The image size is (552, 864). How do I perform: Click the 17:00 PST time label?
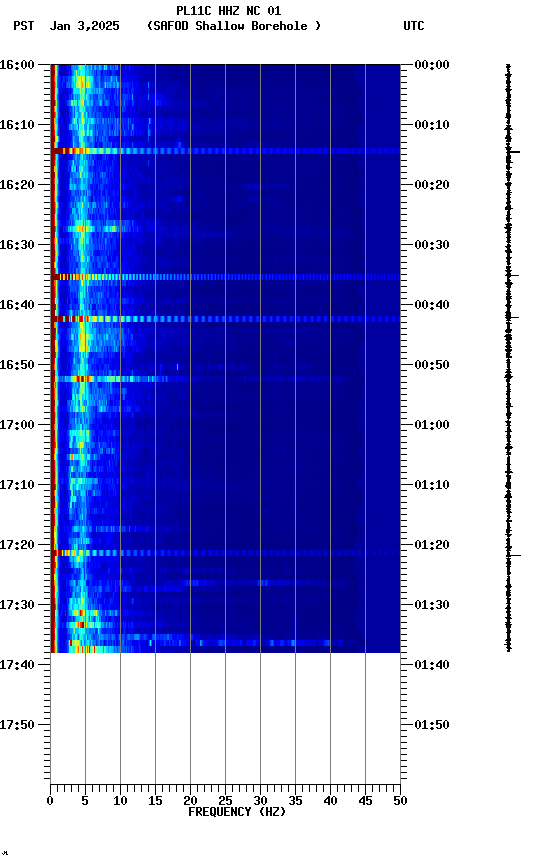17,425
